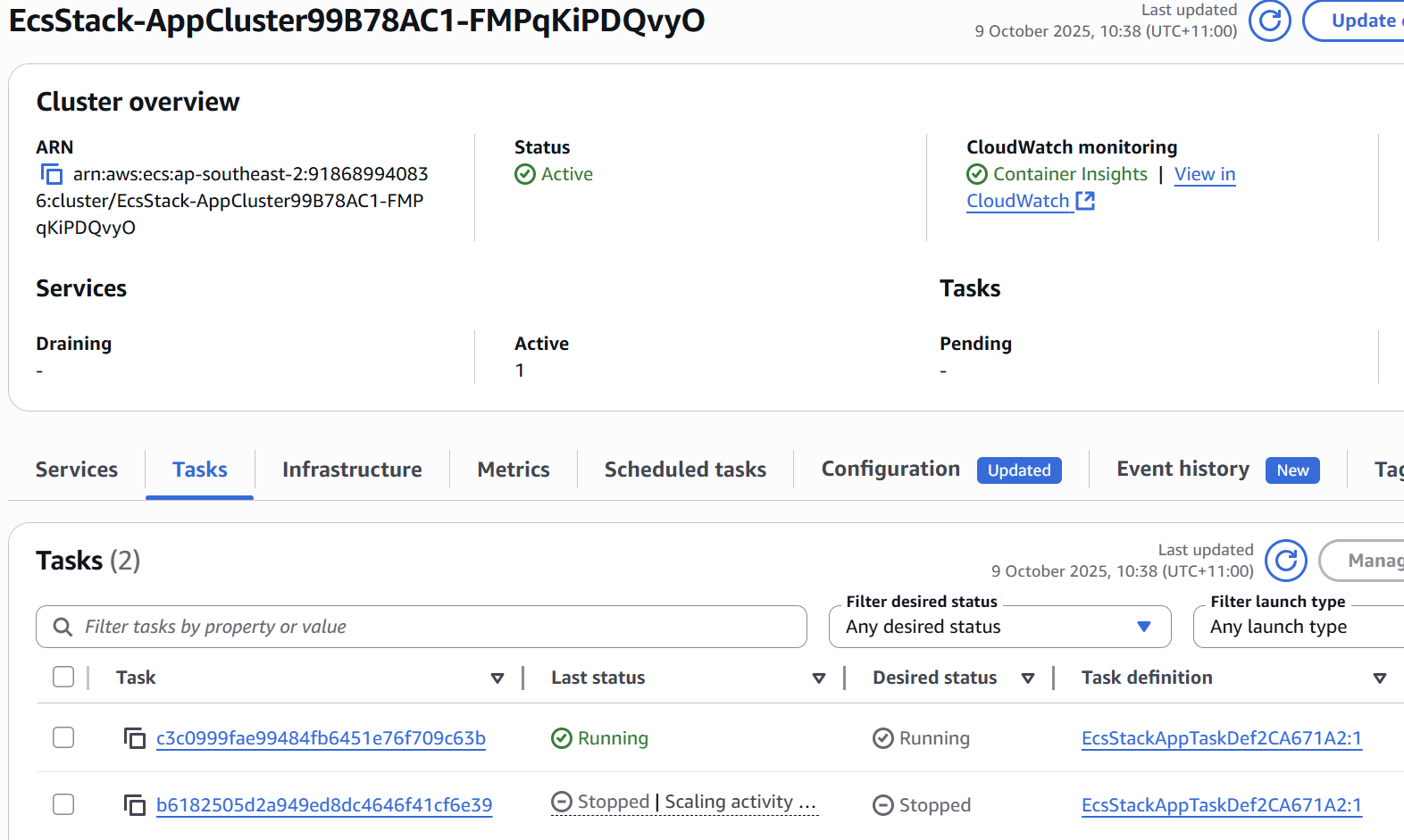Refresh the Tasks list
The width and height of the screenshot is (1404, 840).
point(1285,561)
